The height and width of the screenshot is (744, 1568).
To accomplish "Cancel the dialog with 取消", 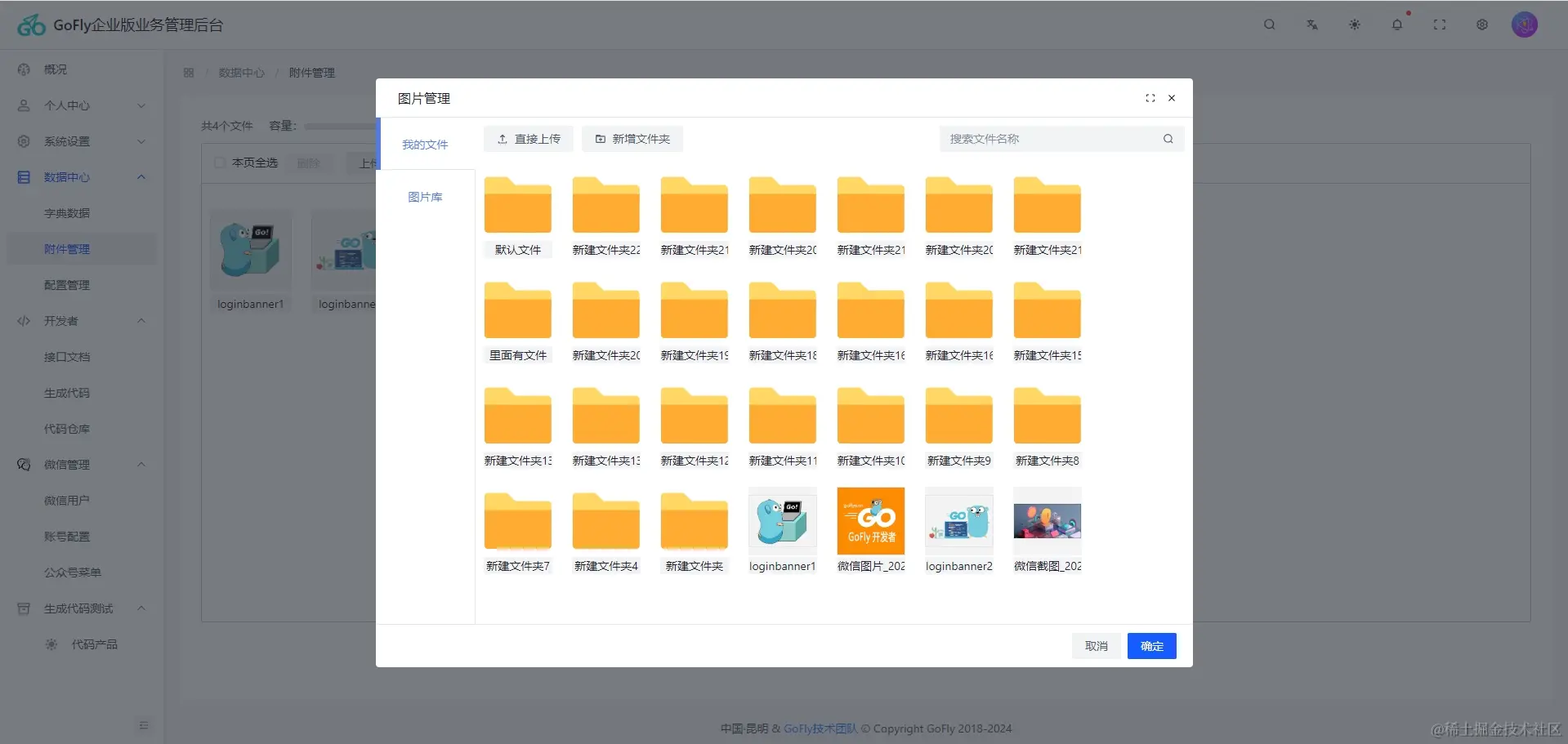I will pos(1097,646).
